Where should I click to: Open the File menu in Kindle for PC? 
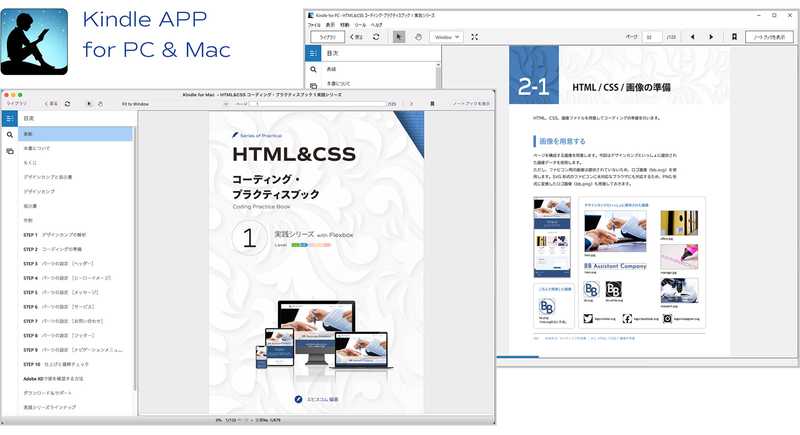314,24
